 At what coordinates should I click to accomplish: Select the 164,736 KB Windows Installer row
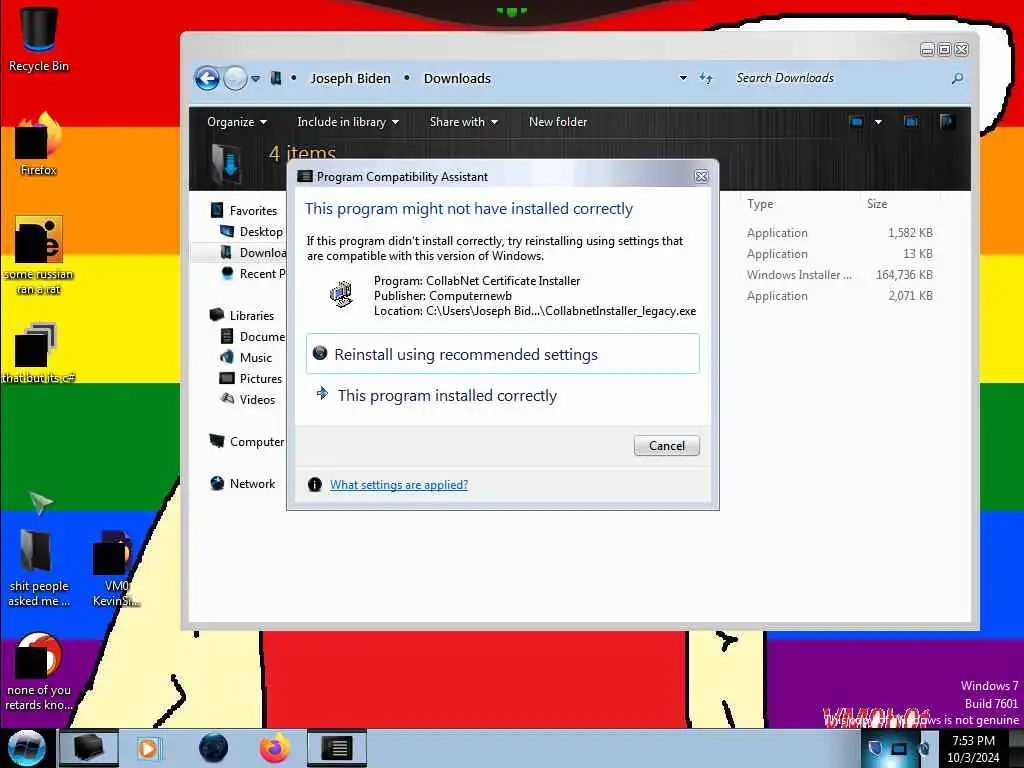coord(840,274)
